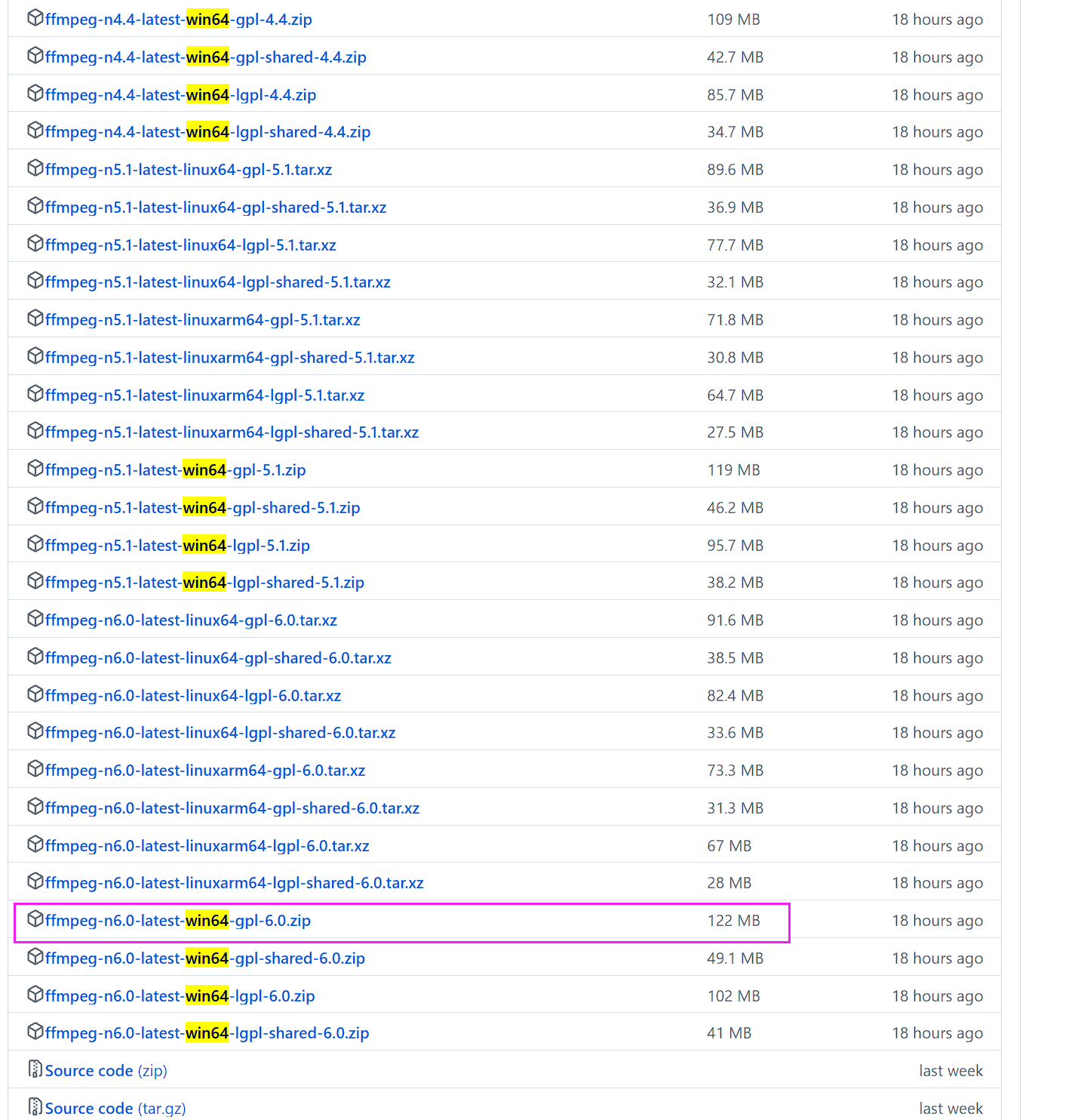Select the 49.1 MB file size text

click(736, 958)
